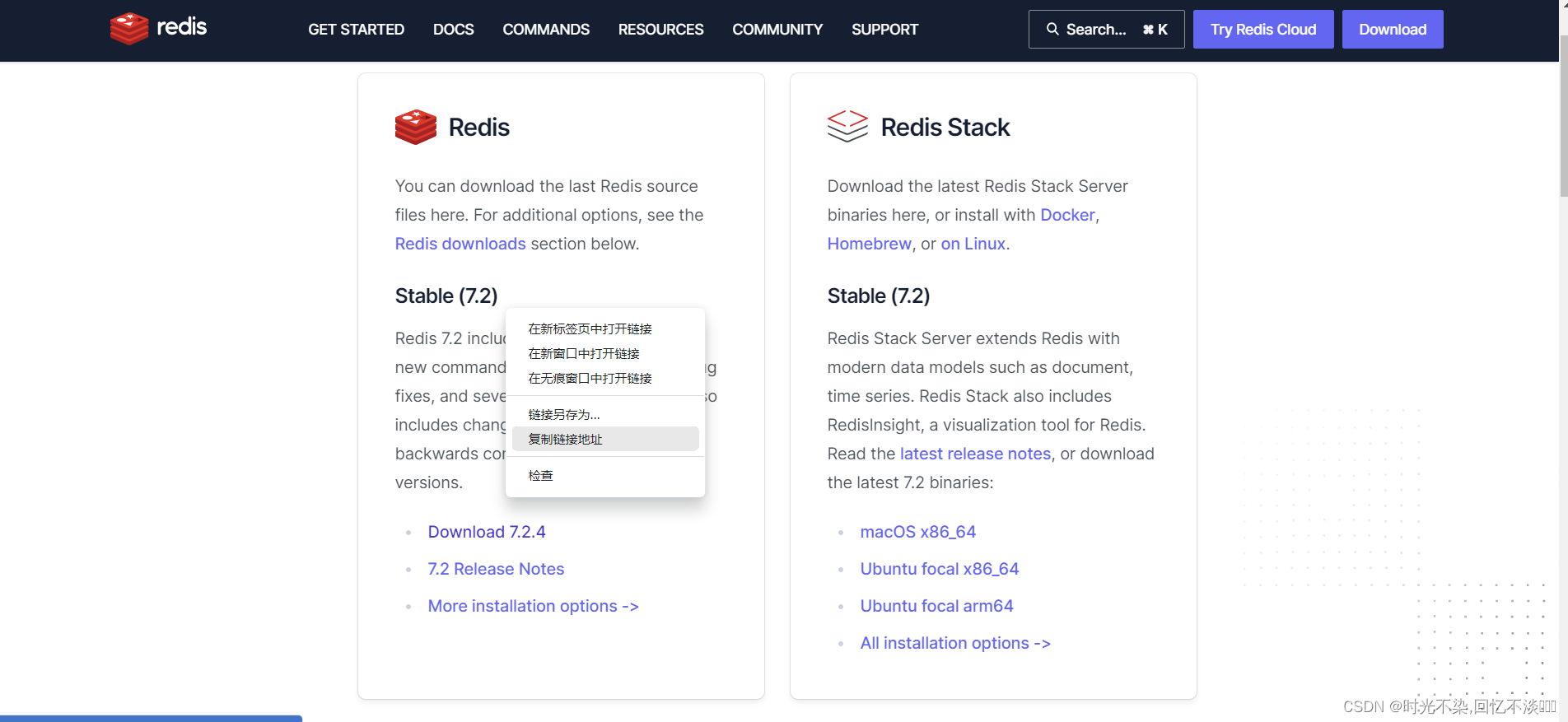Follow the Docker link
The width and height of the screenshot is (1568, 722).
[x=1067, y=215]
